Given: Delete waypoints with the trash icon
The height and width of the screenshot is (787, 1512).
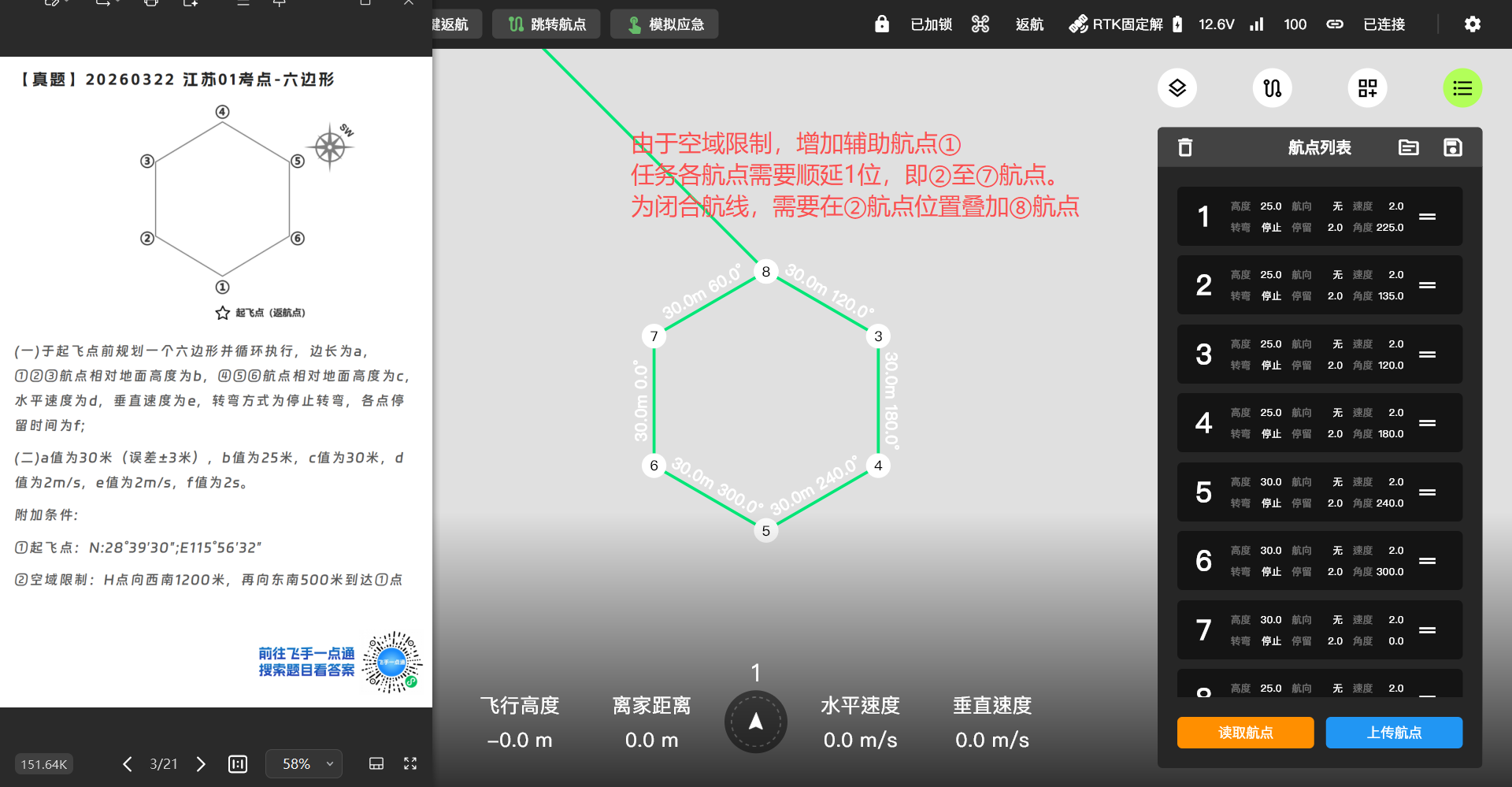Looking at the screenshot, I should [1185, 147].
